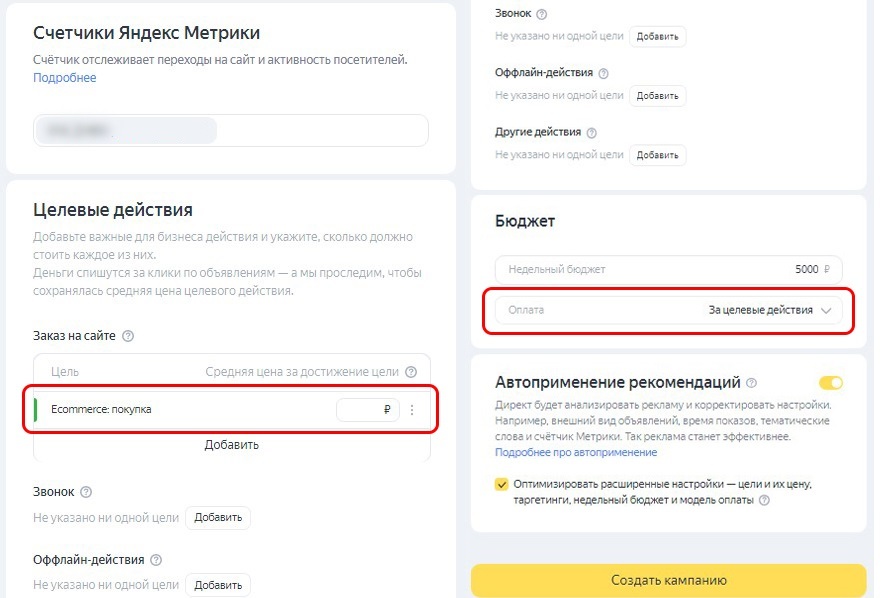Click help icon beside left Оффлайн-действия heading

pyautogui.click(x=156, y=560)
